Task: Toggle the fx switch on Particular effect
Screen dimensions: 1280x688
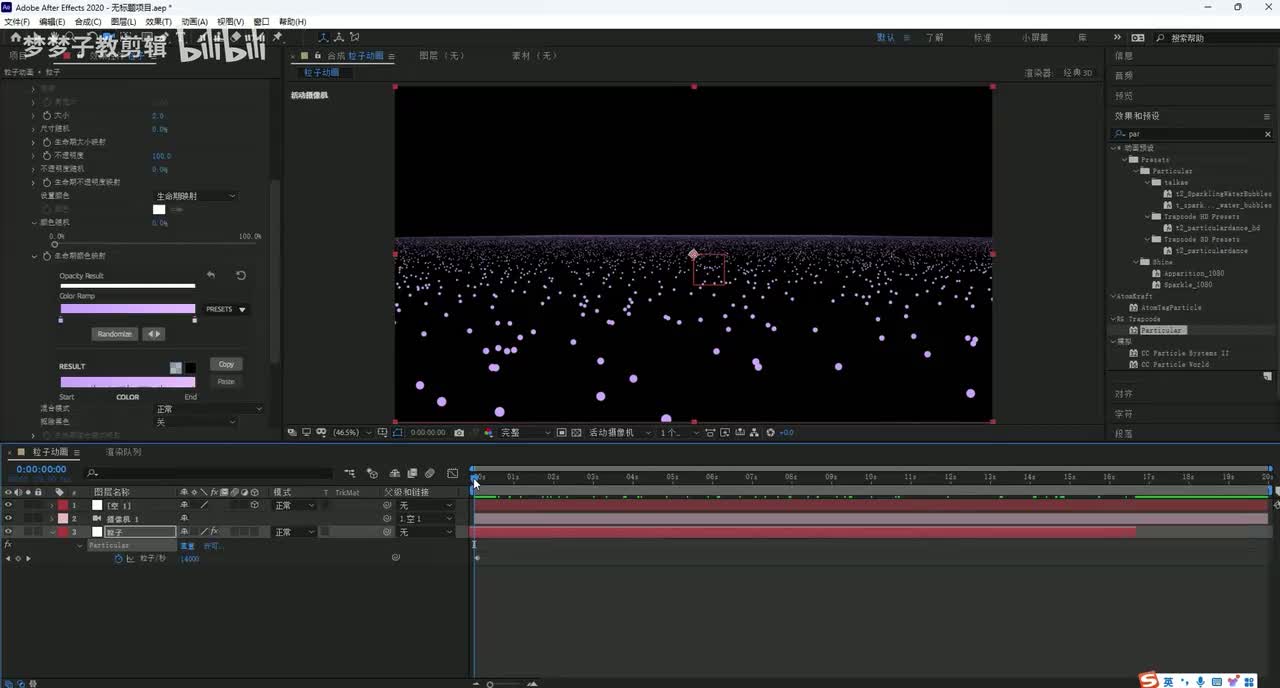Action: [x=8, y=546]
